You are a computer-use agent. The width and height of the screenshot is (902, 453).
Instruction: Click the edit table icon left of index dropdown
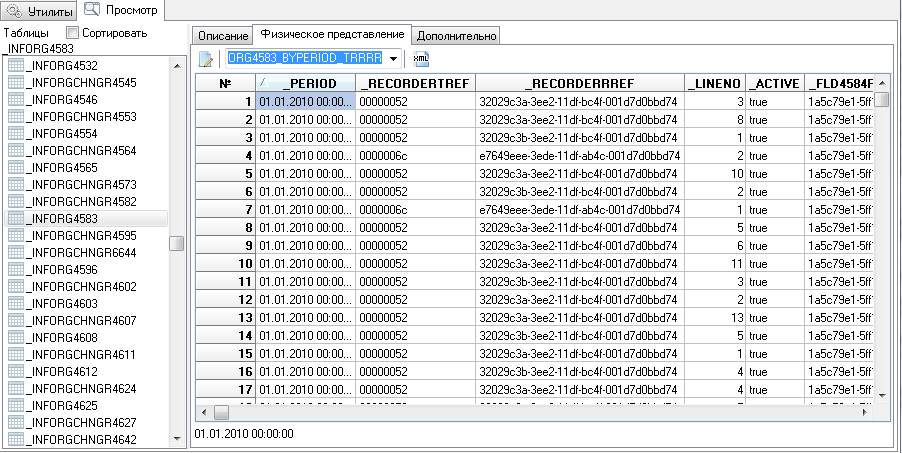pyautogui.click(x=206, y=59)
